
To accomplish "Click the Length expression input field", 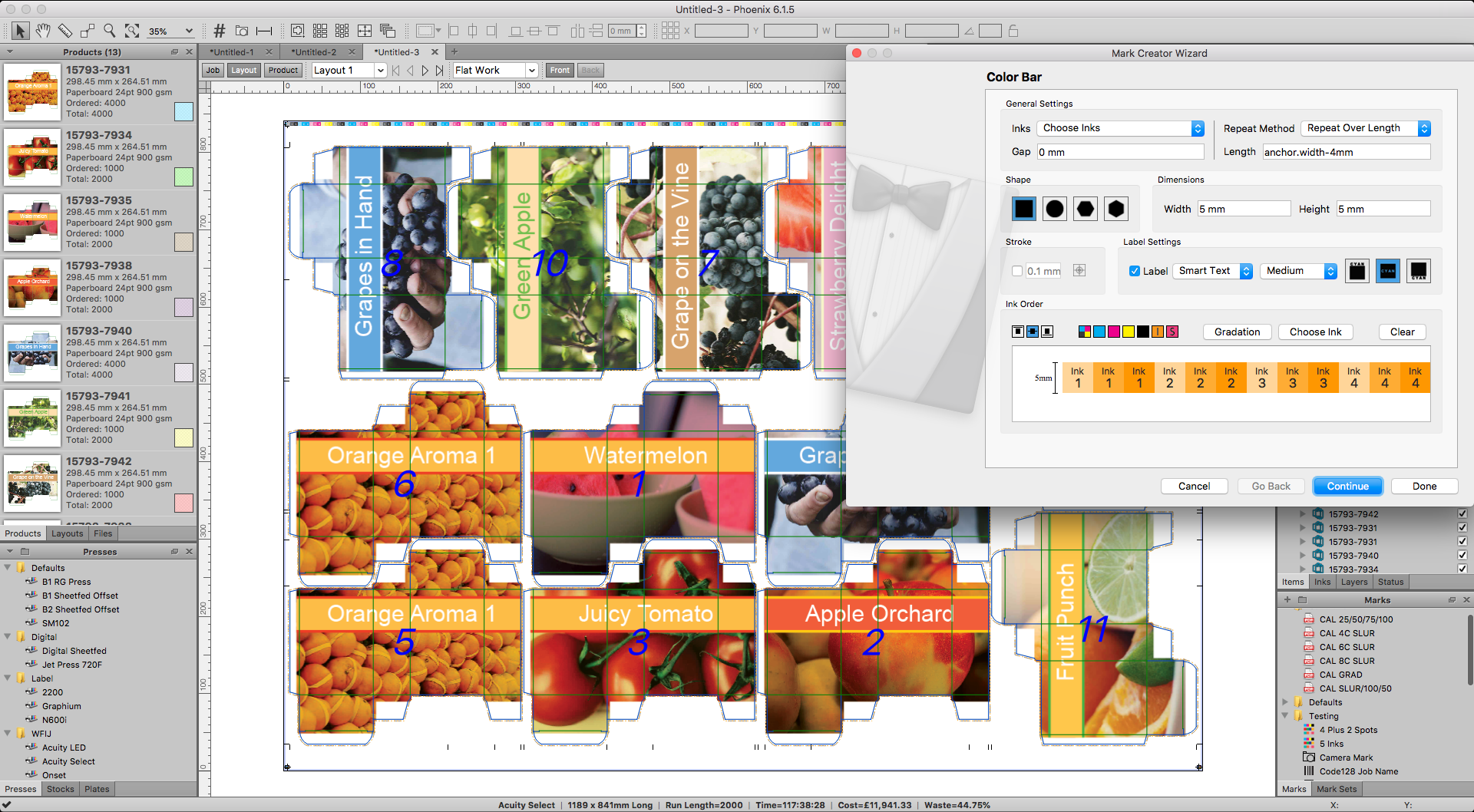I will [1347, 152].
